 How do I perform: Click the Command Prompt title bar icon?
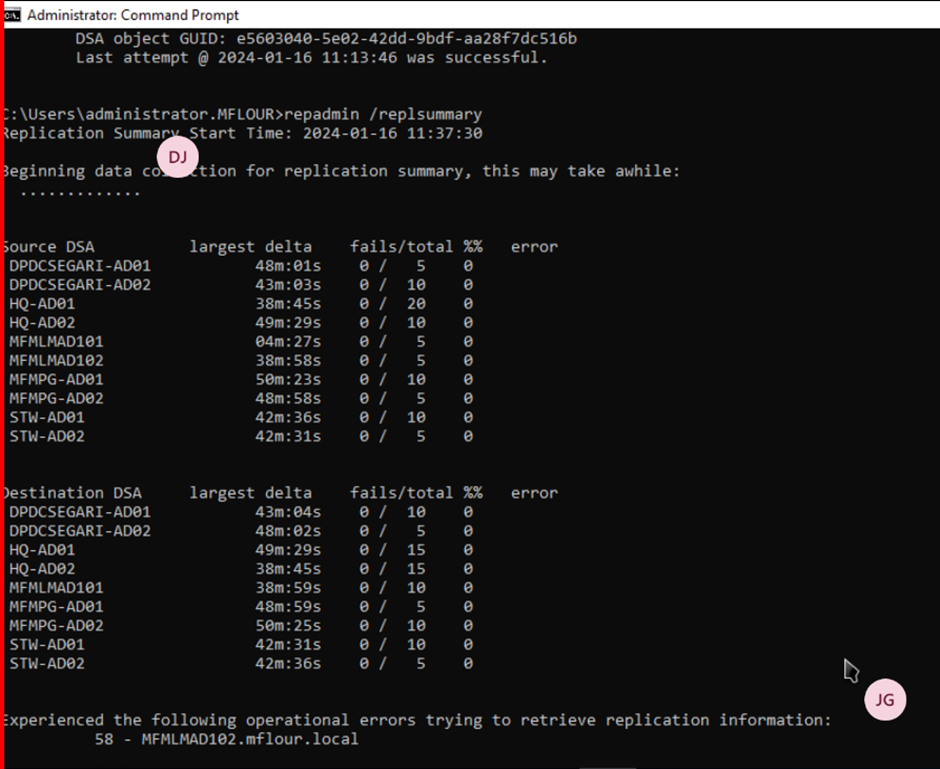click(12, 14)
